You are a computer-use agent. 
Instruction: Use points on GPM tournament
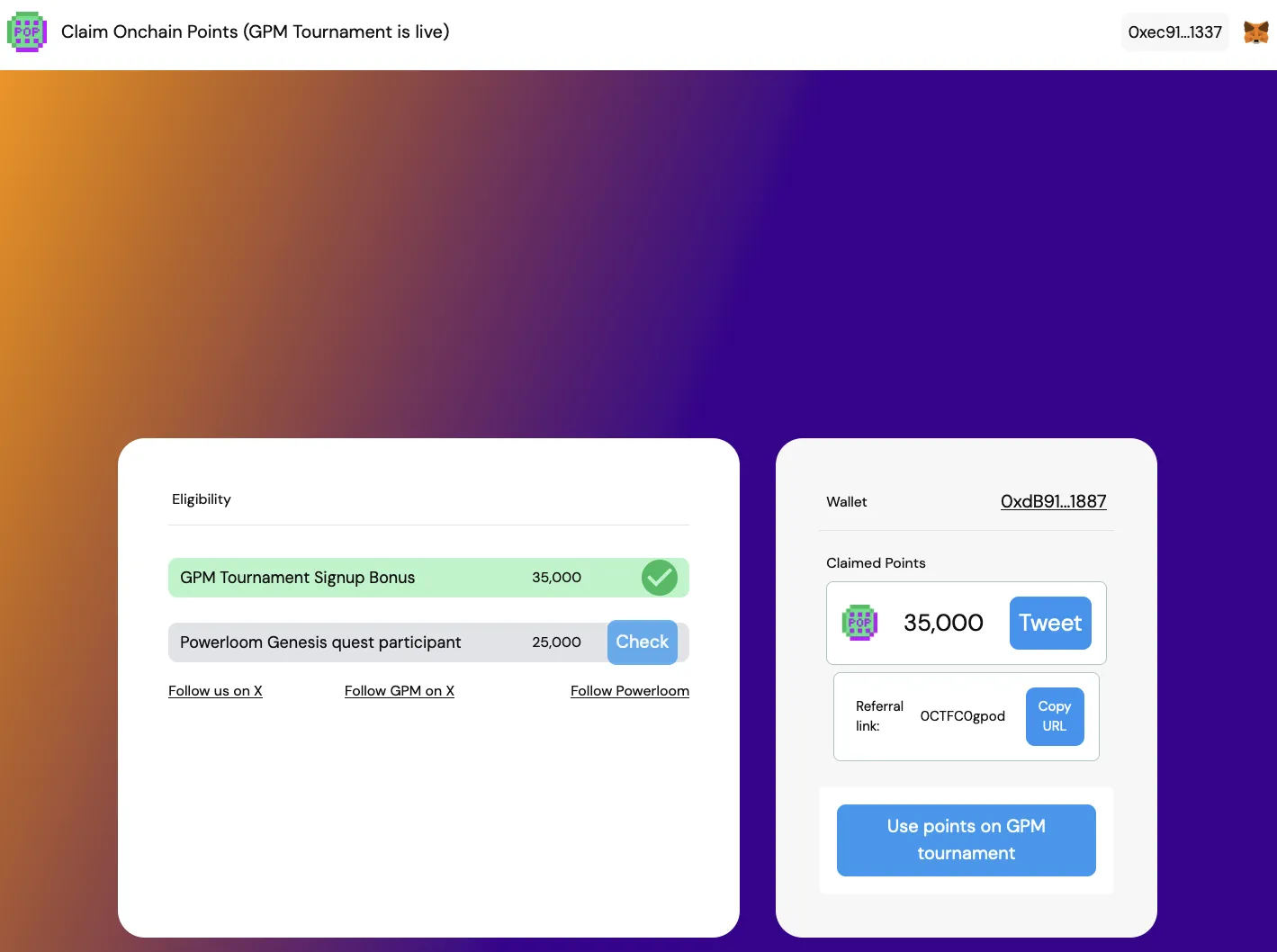(967, 840)
